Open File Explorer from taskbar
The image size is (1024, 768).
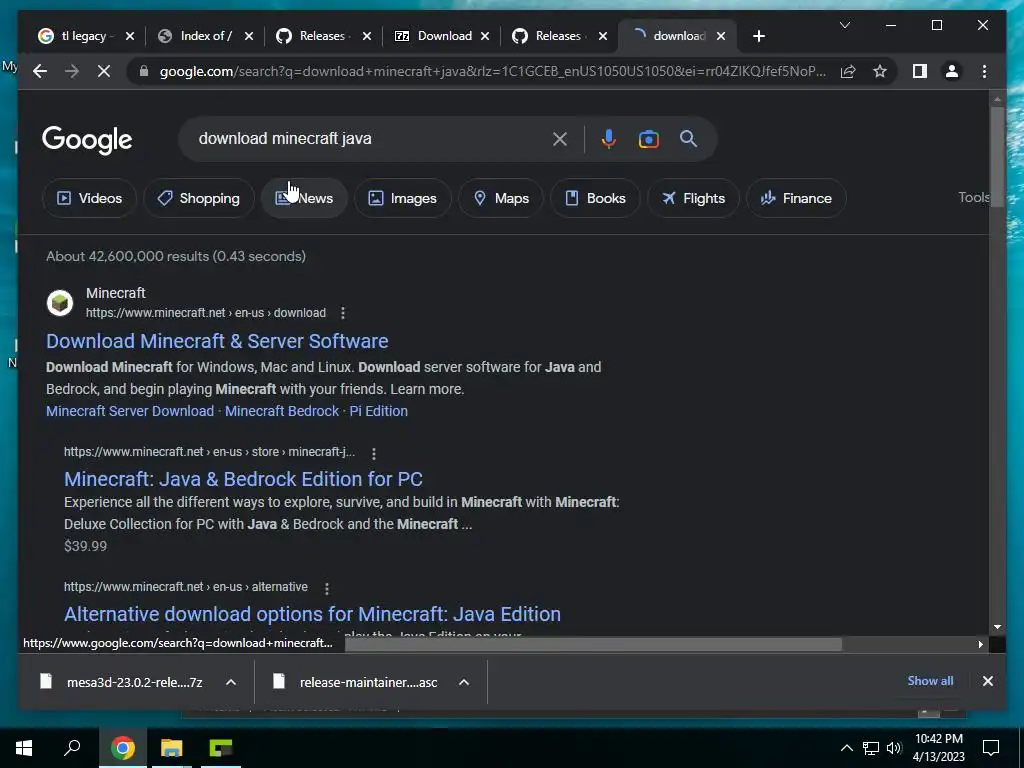tap(172, 748)
